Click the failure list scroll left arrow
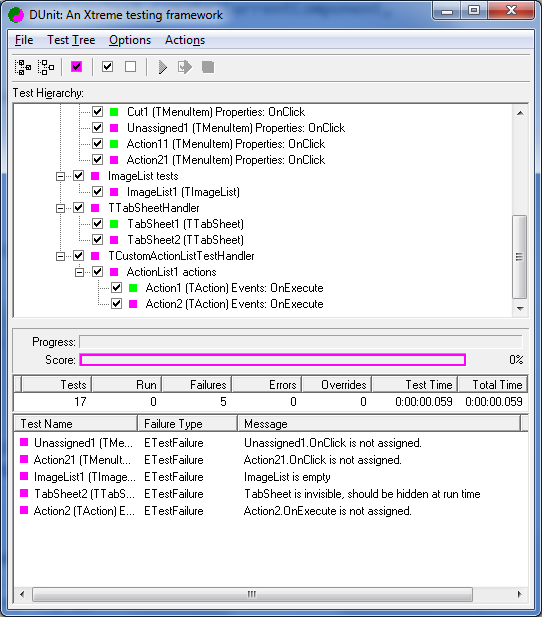This screenshot has height=617, width=542. [22, 594]
